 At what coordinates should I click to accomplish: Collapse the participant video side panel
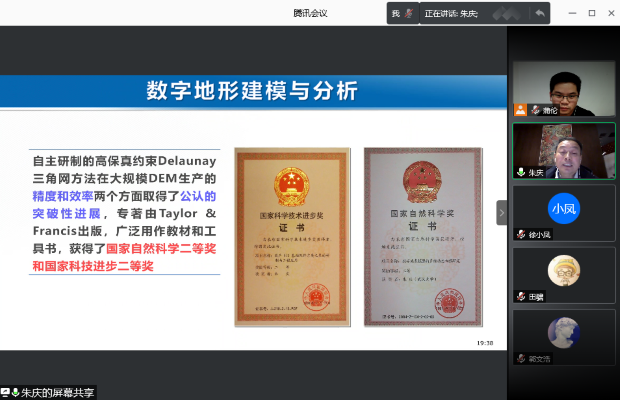tap(502, 212)
